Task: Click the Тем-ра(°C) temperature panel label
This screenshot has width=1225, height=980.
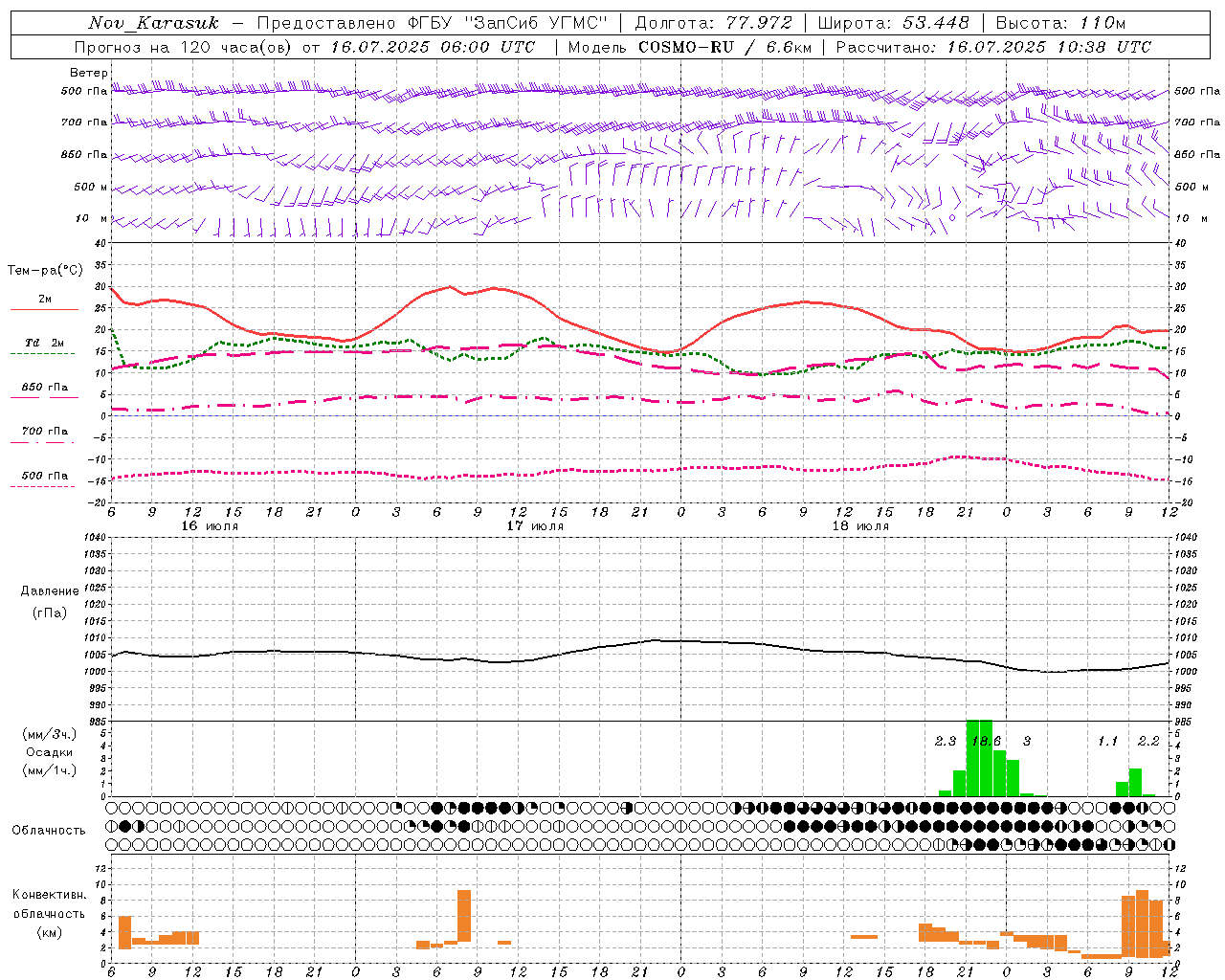Action: pos(45,271)
